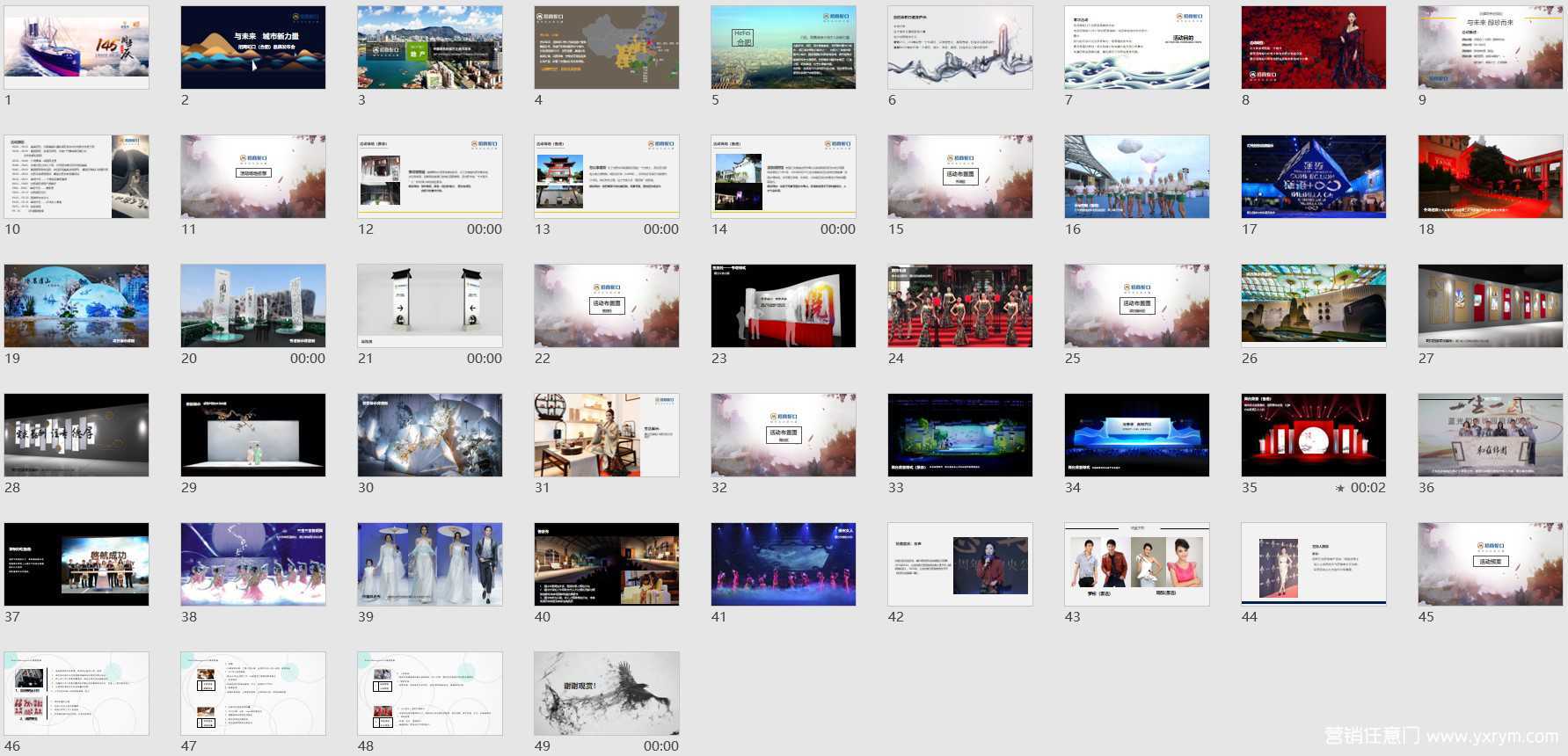1568x756 pixels.
Task: Click the 00:02 timing under slide 35
Action: pos(1367,488)
